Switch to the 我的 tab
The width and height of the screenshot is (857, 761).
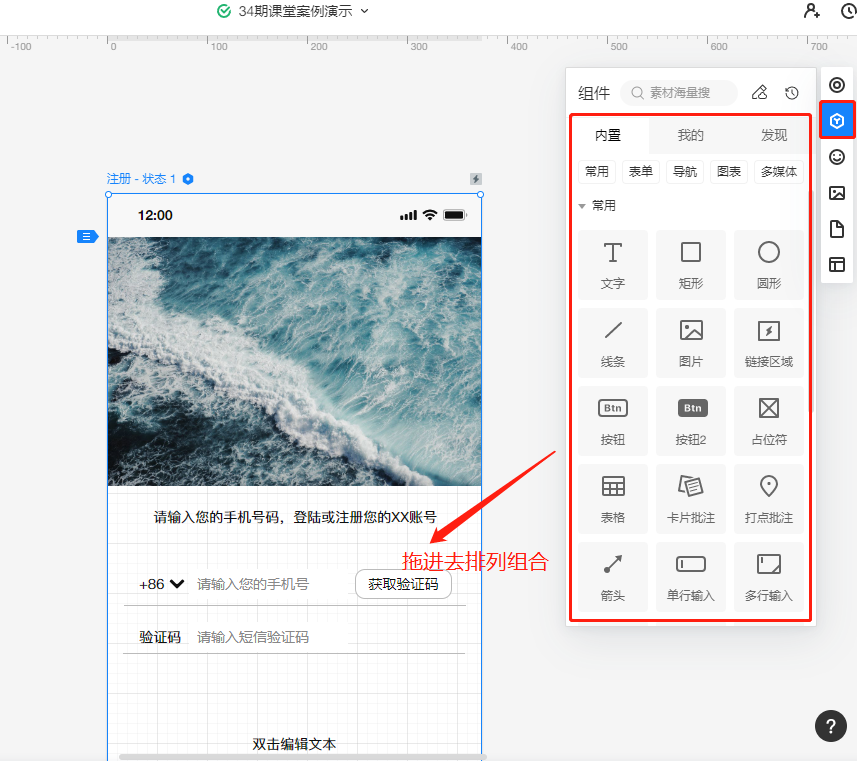[691, 135]
